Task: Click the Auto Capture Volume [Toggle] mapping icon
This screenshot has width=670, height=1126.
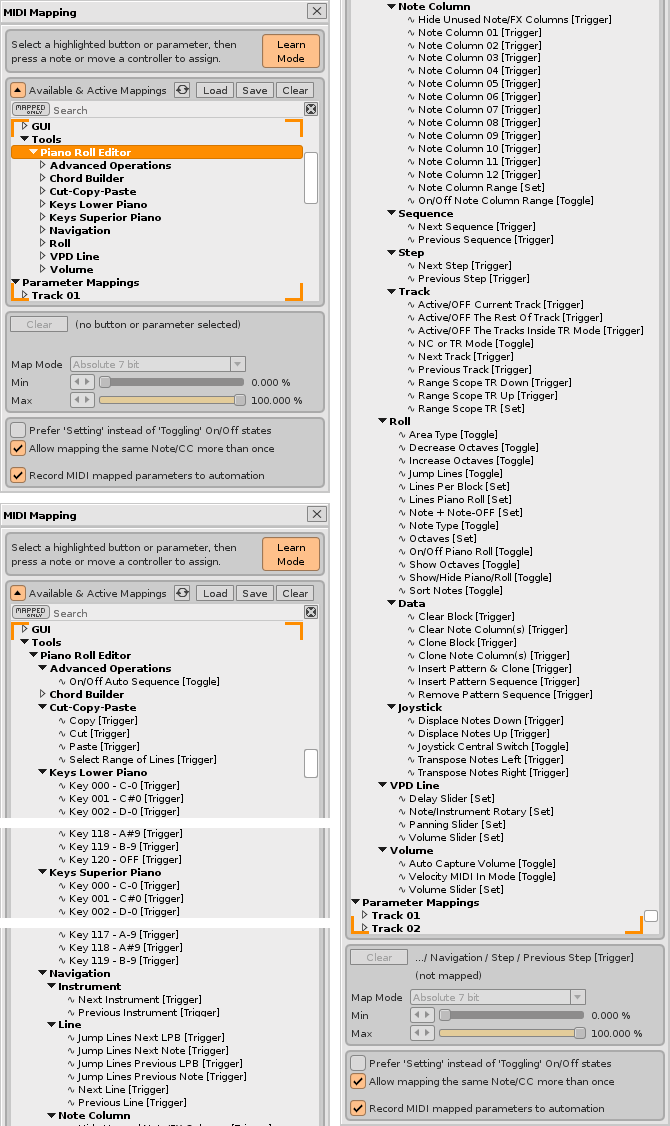Action: [401, 864]
